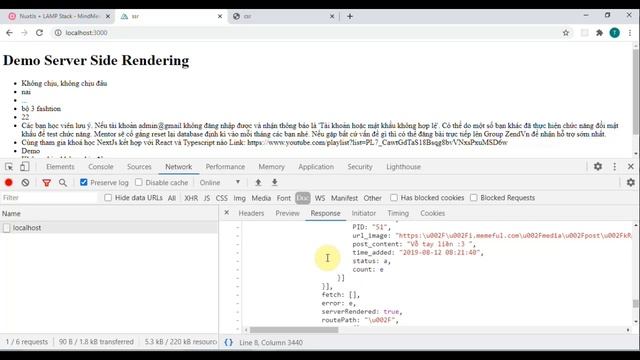Close the active ssr tab

[220, 16]
